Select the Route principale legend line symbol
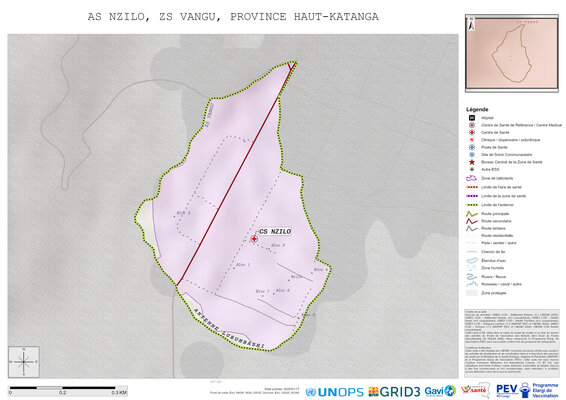The width and height of the screenshot is (566, 400). [x=471, y=214]
